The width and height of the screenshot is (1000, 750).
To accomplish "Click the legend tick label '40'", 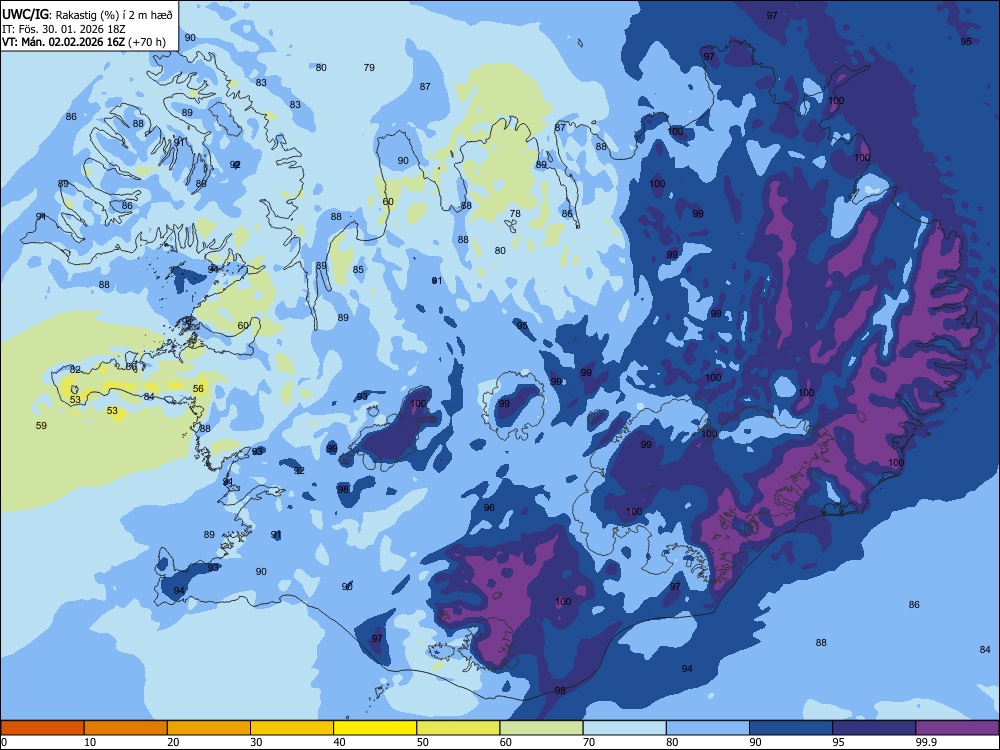I will 340,742.
